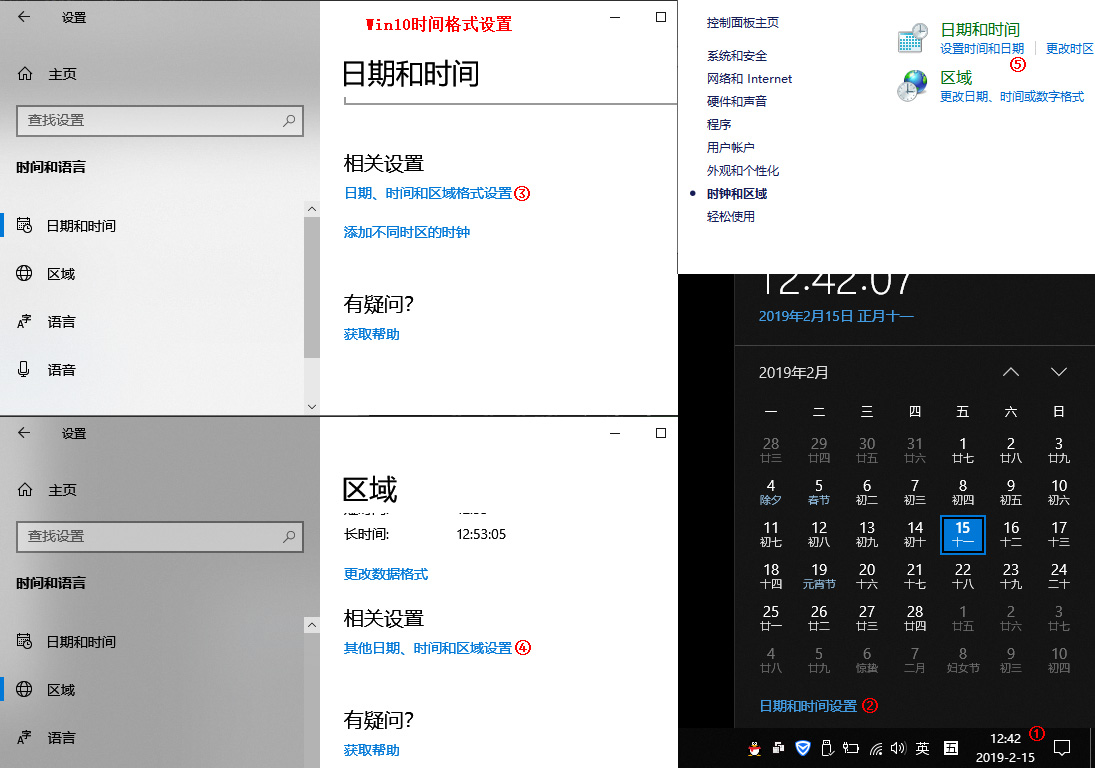1095x768 pixels.
Task: Open 网络和 Internet category in Control Panel
Action: coord(749,79)
